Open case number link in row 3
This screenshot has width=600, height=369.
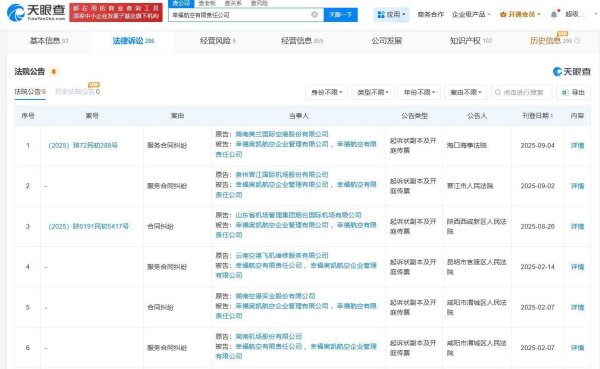(88, 226)
